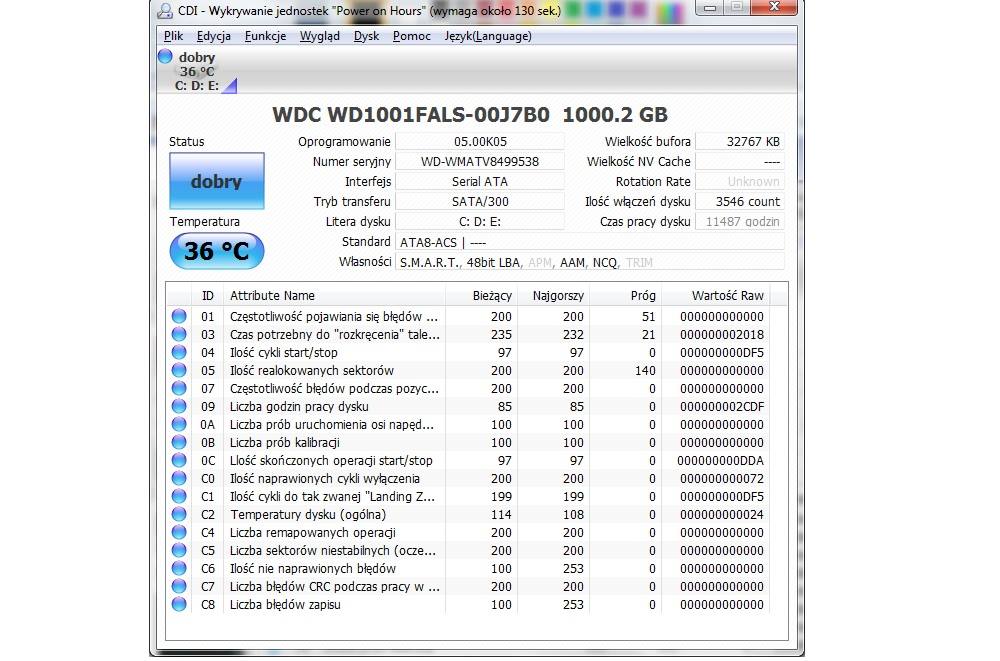The height and width of the screenshot is (661, 1000).
Task: Open the Dysk menu
Action: (x=366, y=36)
